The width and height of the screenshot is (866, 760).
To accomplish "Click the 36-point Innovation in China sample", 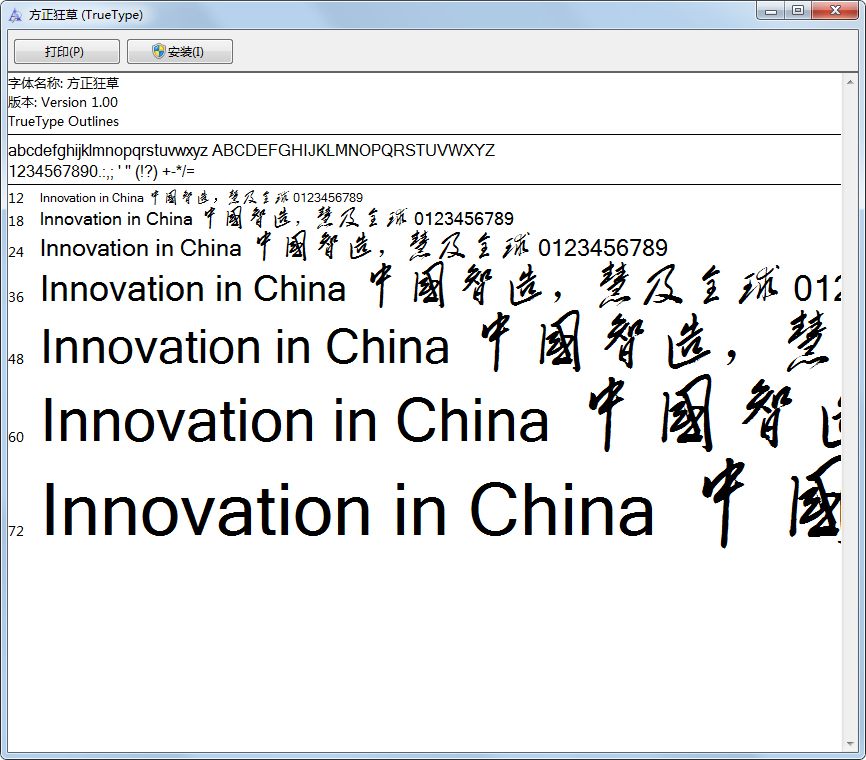I will click(x=441, y=287).
